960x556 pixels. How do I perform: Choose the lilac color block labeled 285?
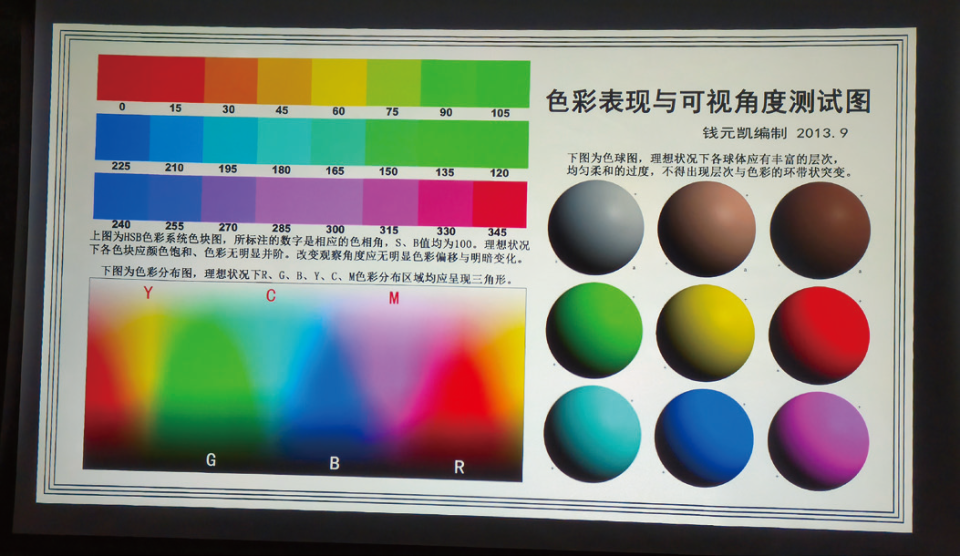pos(282,201)
